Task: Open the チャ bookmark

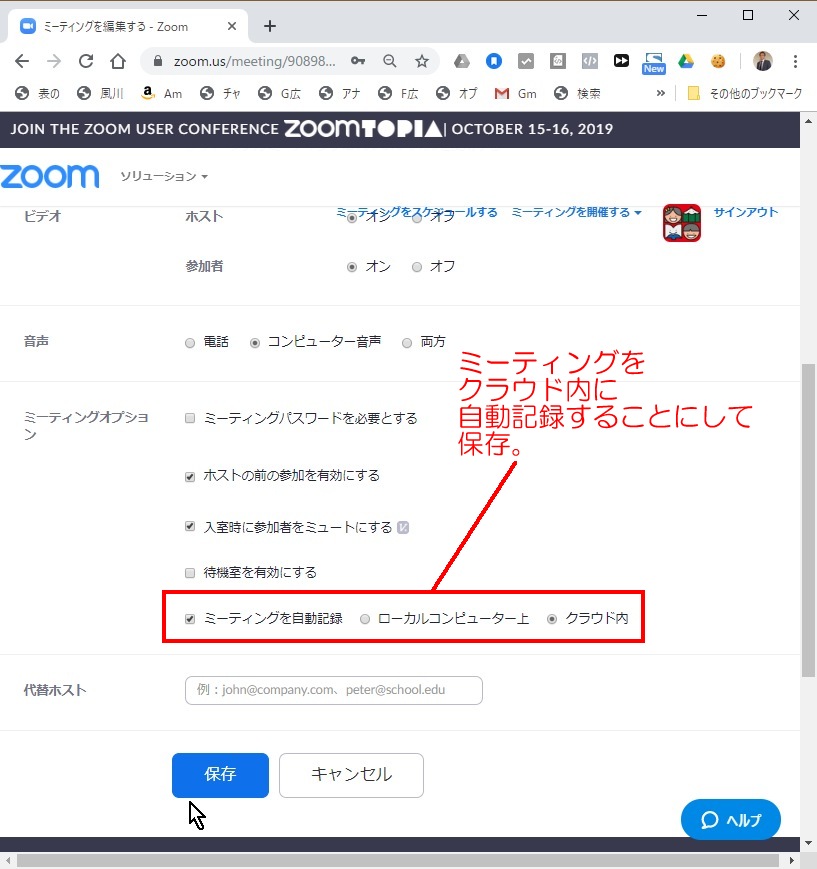Action: pyautogui.click(x=221, y=94)
